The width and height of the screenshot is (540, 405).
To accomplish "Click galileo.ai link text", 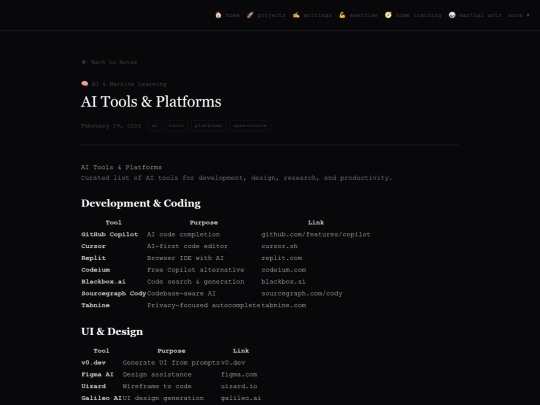I will (241, 398).
